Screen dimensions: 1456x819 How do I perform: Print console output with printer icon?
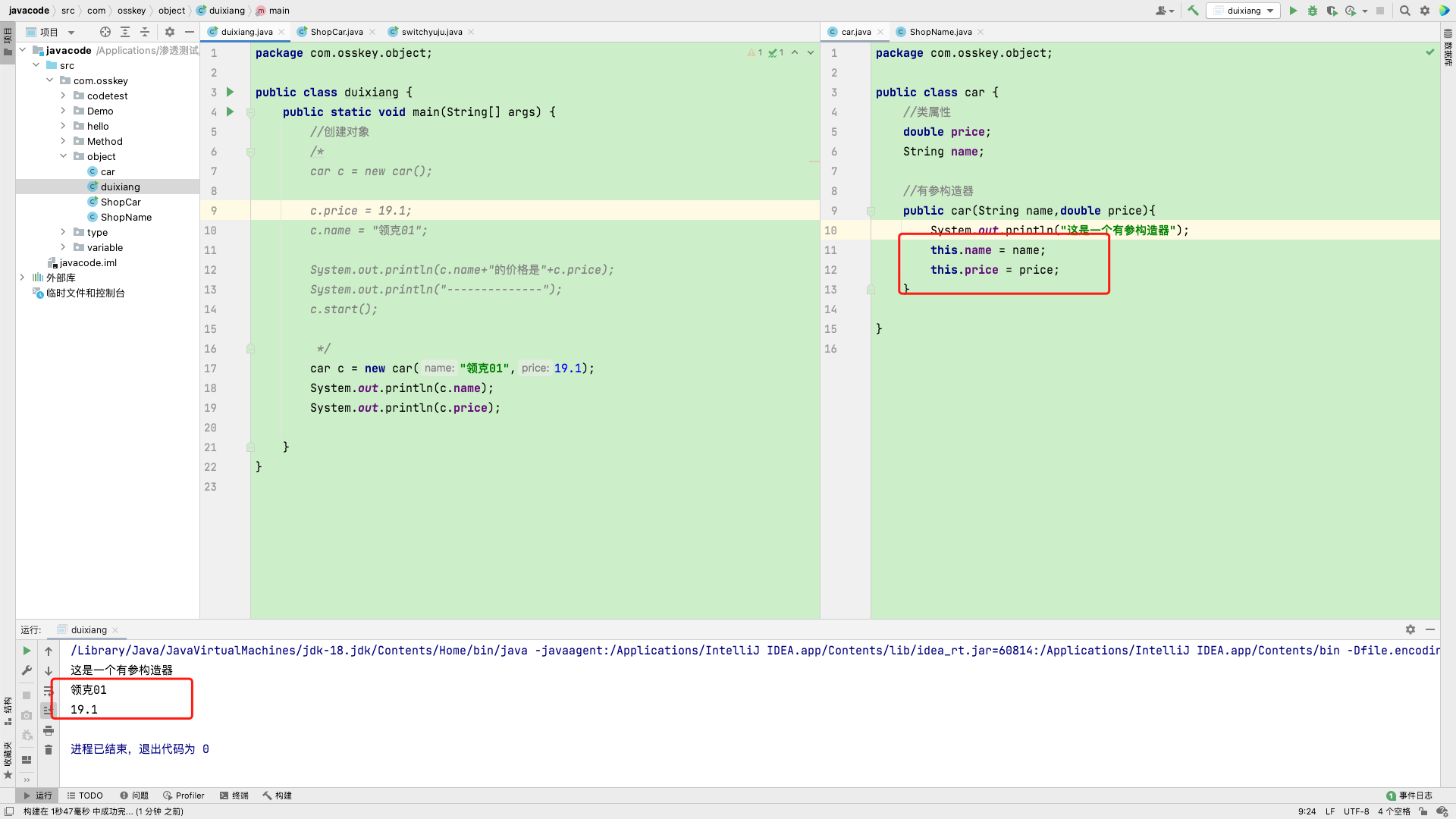[49, 730]
